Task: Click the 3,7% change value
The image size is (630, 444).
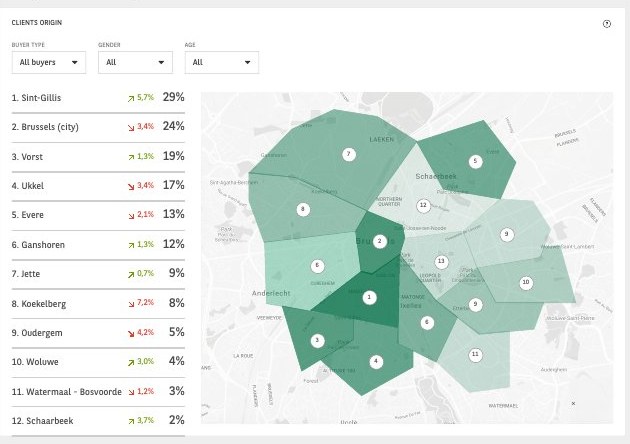Action: pos(145,420)
